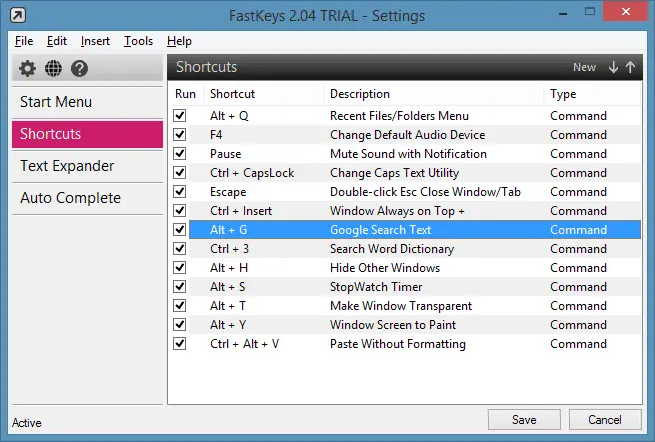Disable the Alt + T shortcut checkbox
The height and width of the screenshot is (442, 655).
(180, 305)
